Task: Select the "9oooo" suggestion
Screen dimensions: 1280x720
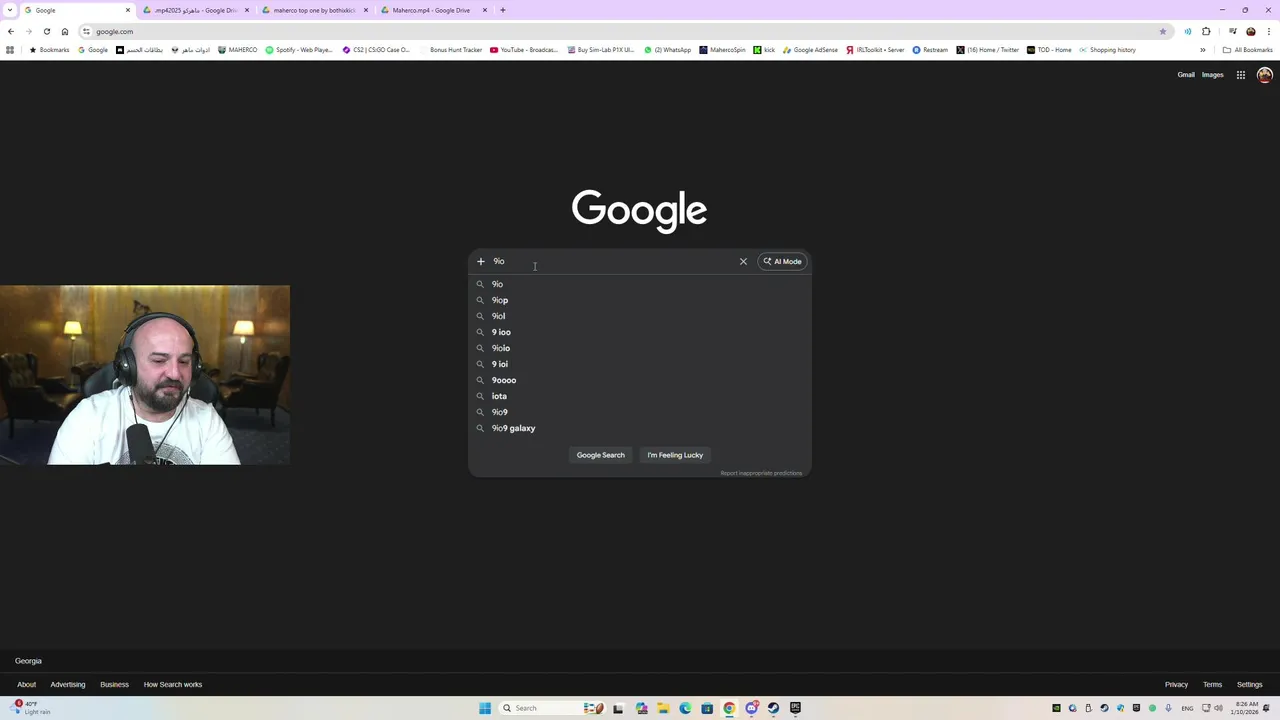Action: 640,380
